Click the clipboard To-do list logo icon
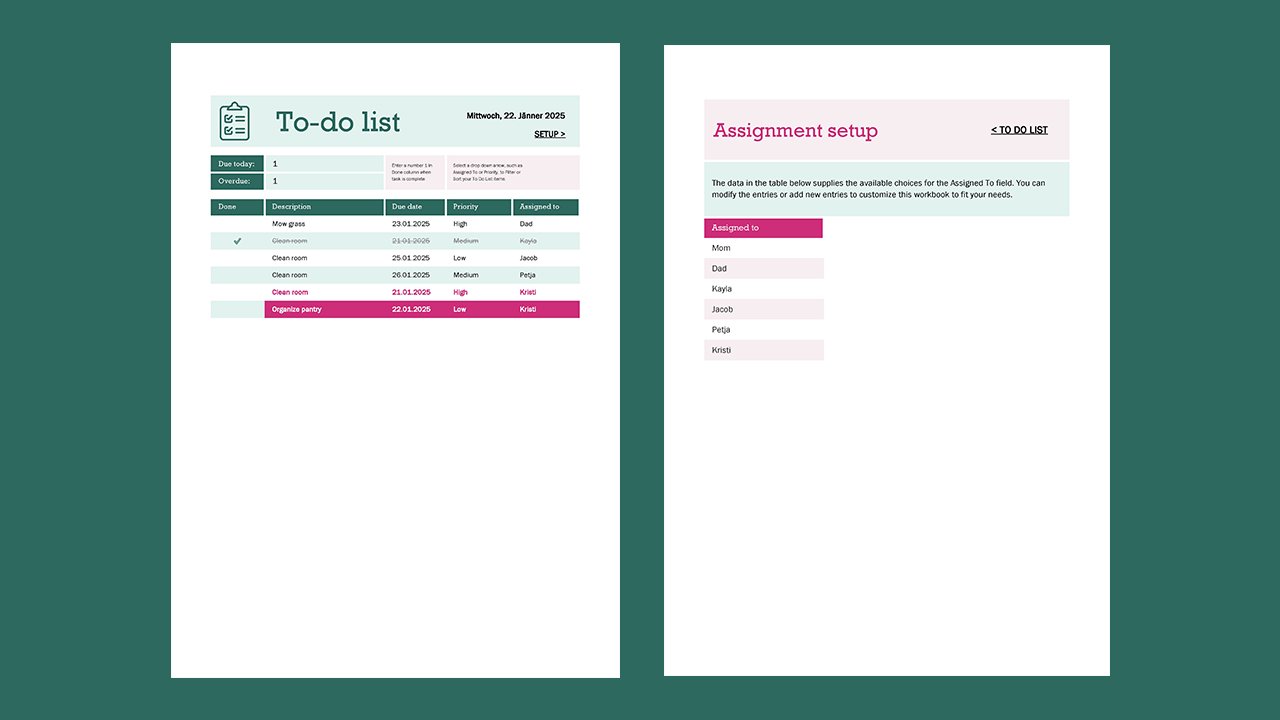 234,120
